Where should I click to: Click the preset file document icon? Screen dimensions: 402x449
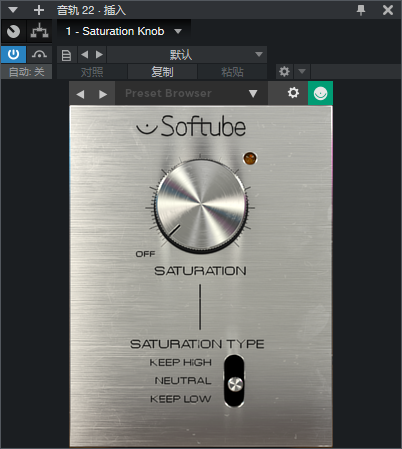point(67,55)
